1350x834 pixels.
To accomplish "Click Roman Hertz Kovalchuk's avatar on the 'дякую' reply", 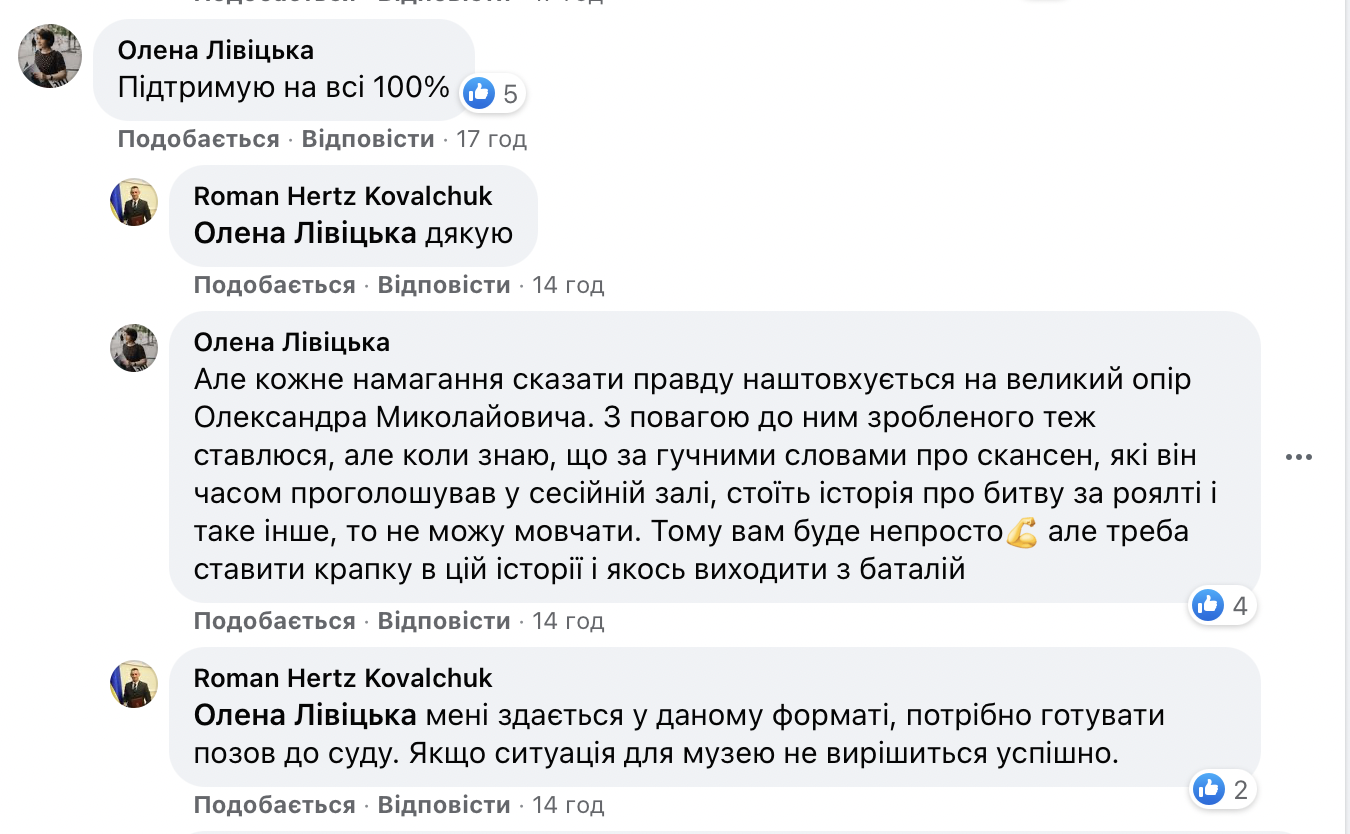I will pyautogui.click(x=134, y=202).
